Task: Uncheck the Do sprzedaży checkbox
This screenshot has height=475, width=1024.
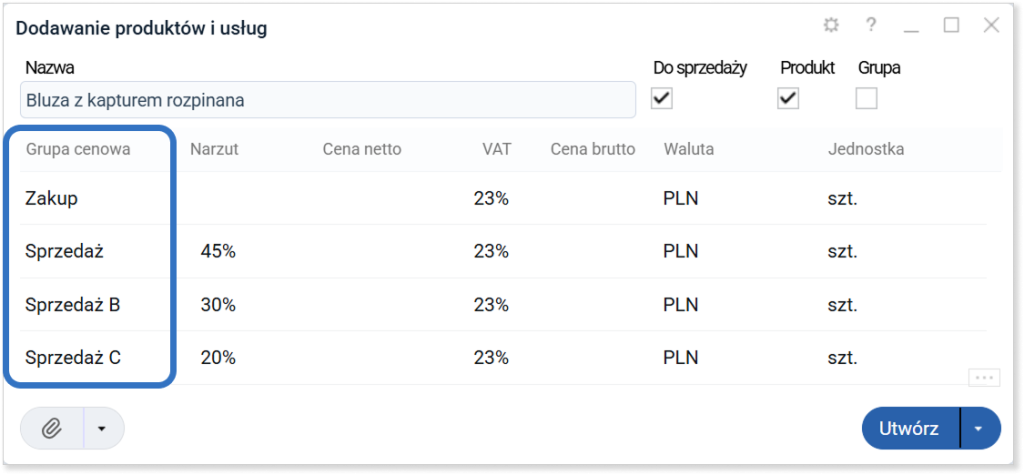Action: [x=662, y=99]
